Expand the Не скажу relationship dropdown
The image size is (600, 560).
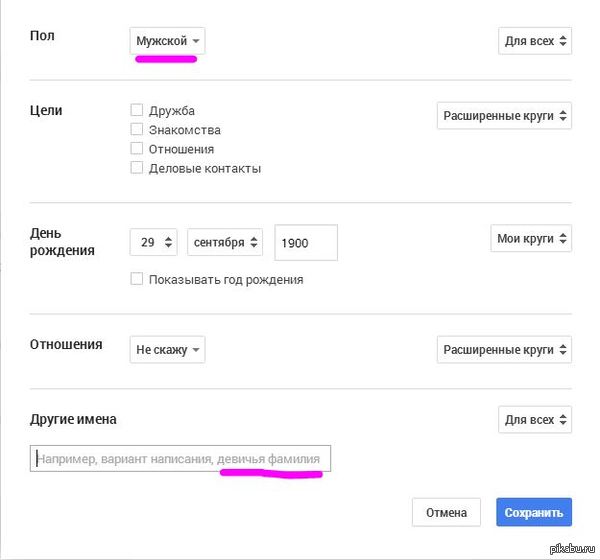[x=168, y=350]
